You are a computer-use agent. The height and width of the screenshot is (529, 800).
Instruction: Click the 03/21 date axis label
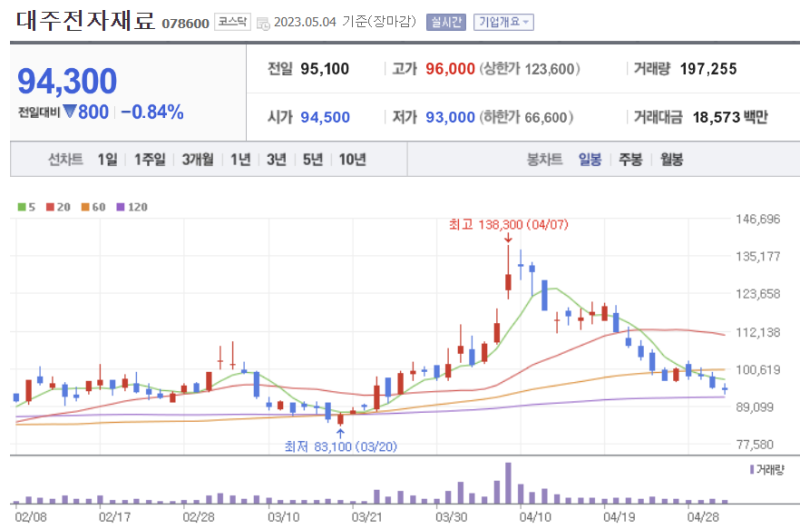click(367, 517)
